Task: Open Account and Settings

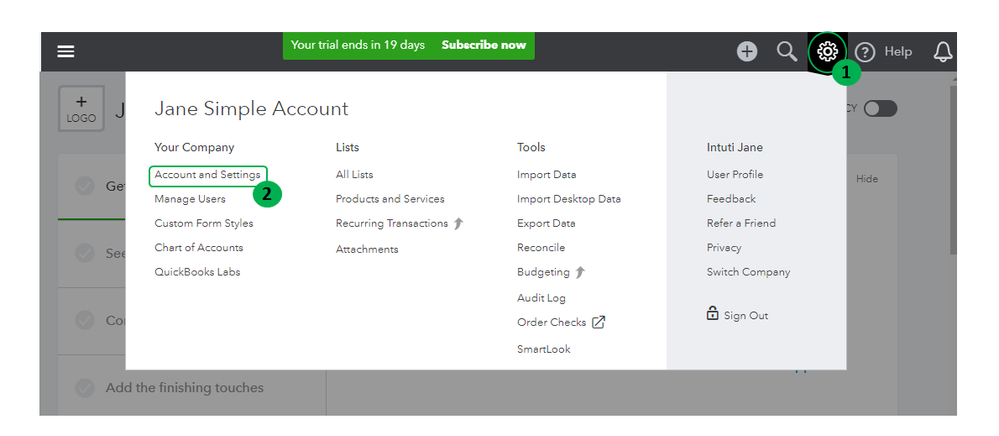Action: pyautogui.click(x=207, y=175)
